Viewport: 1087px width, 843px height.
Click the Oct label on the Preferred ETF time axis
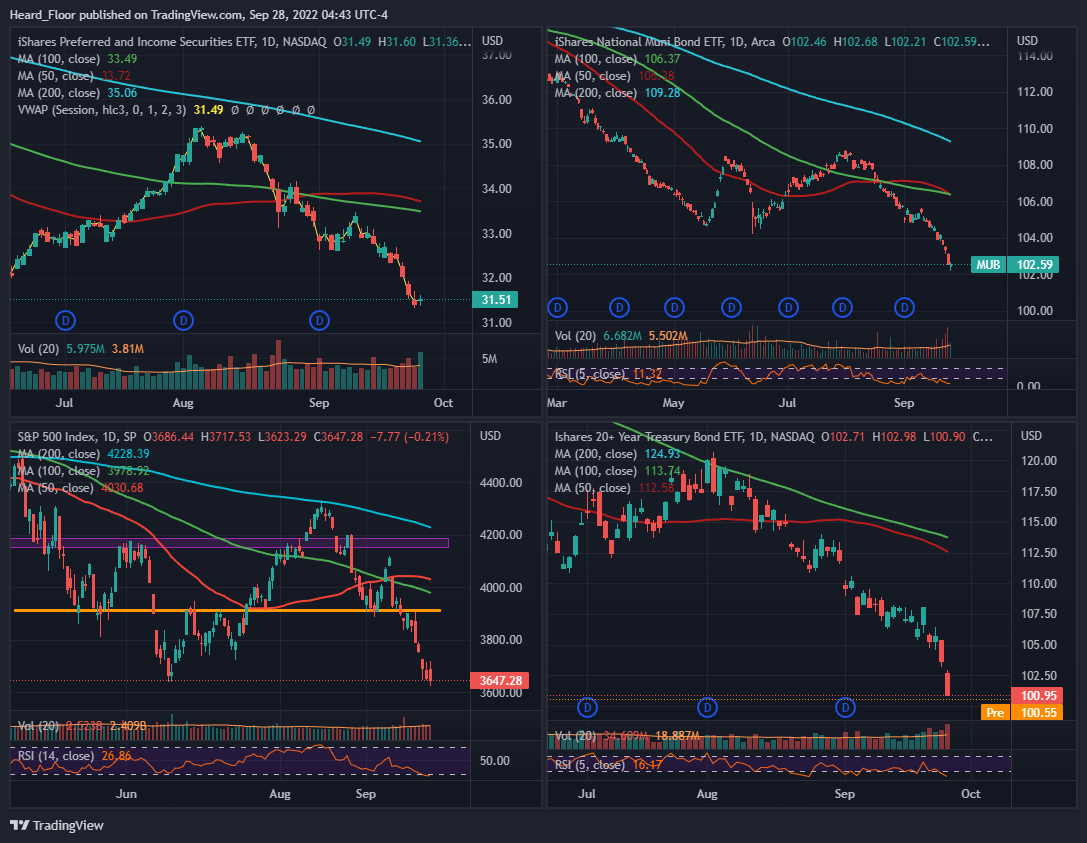click(443, 403)
